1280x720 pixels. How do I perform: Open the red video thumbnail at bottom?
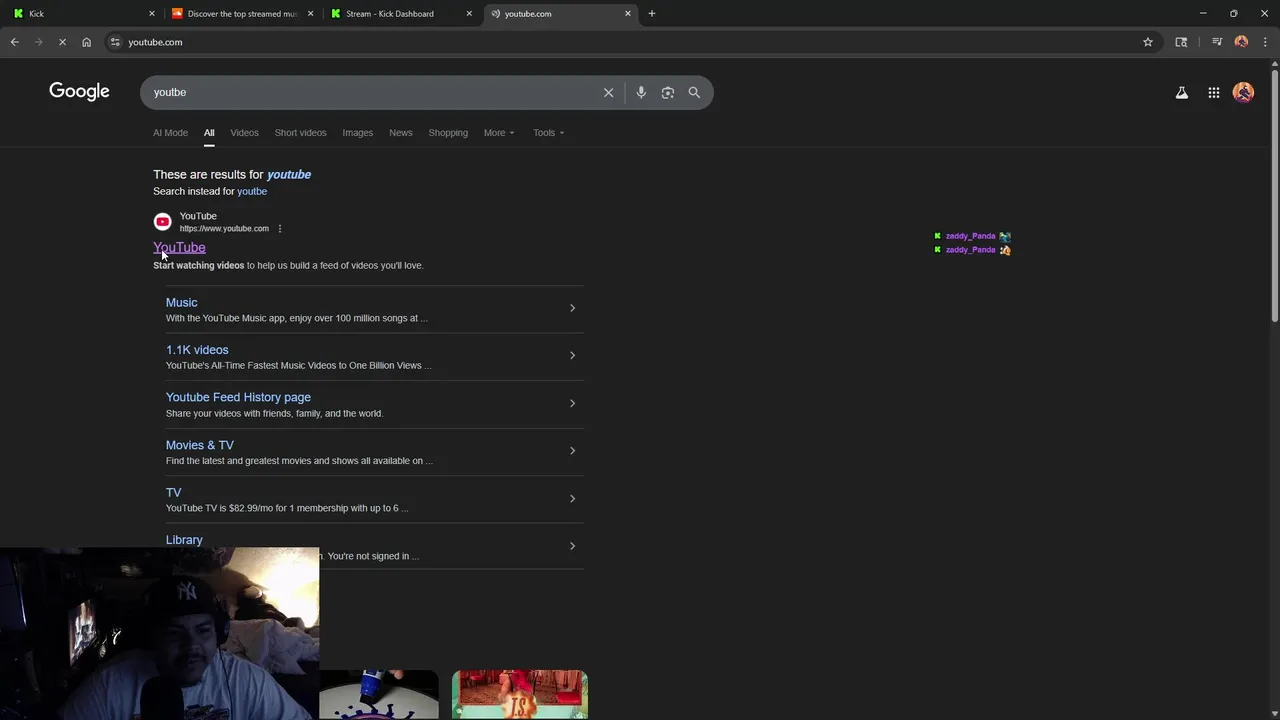520,694
